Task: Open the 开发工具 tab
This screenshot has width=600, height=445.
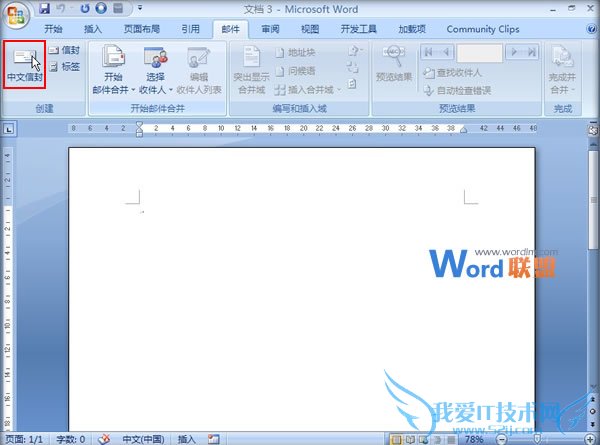Action: point(359,29)
